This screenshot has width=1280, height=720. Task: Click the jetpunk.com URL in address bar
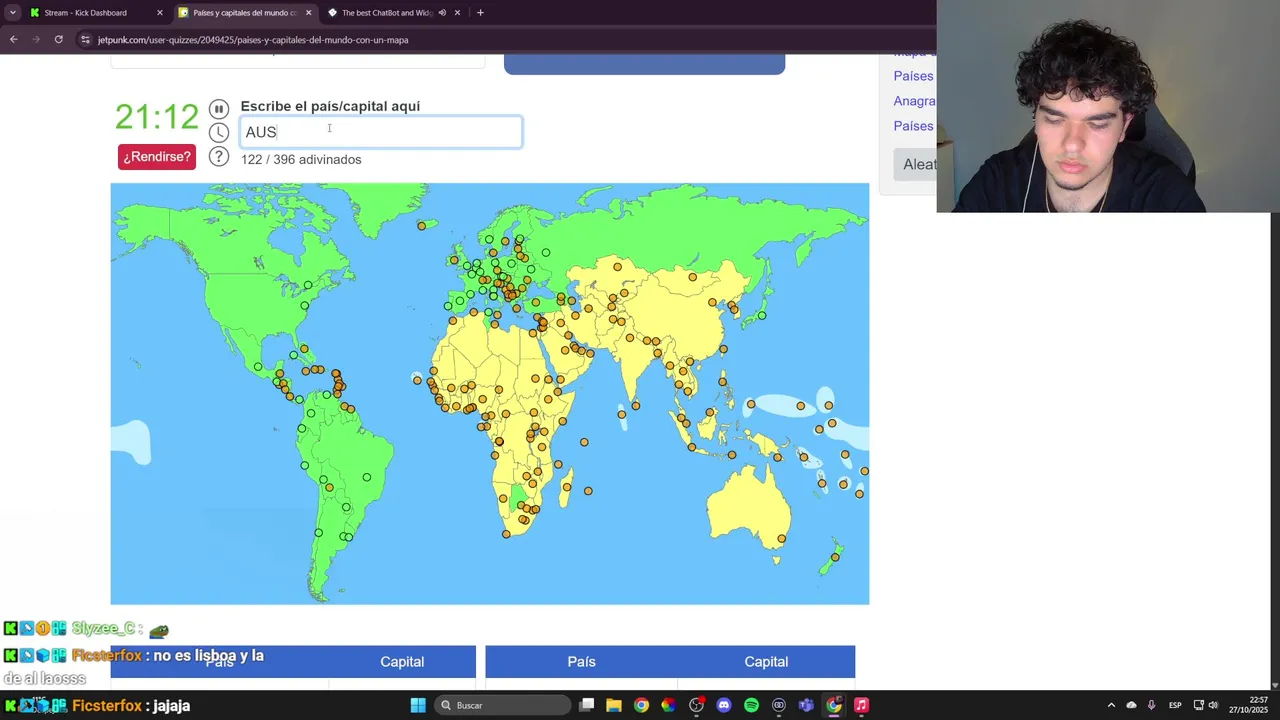pyautogui.click(x=253, y=40)
